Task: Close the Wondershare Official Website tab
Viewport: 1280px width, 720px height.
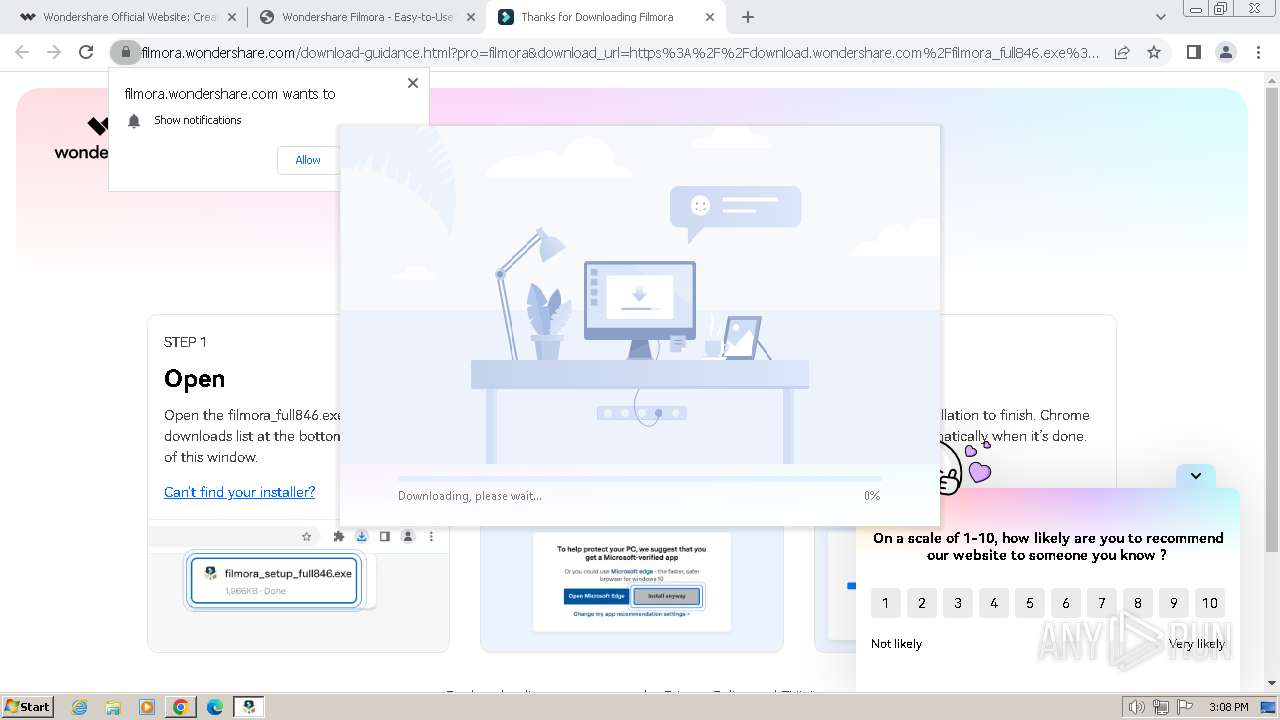Action: 232,17
